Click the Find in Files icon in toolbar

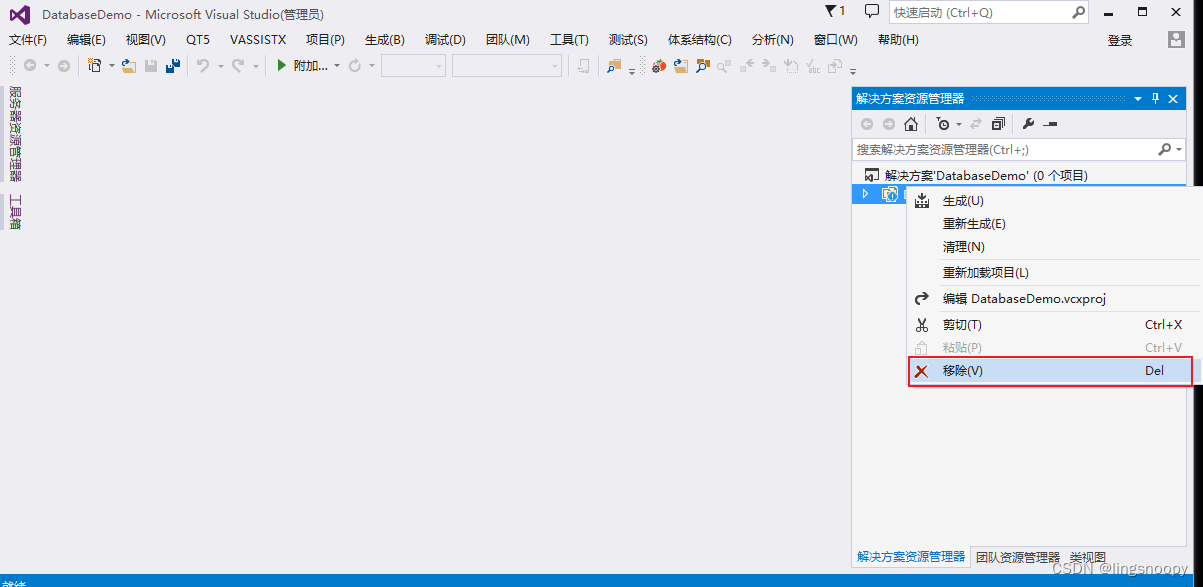[613, 66]
